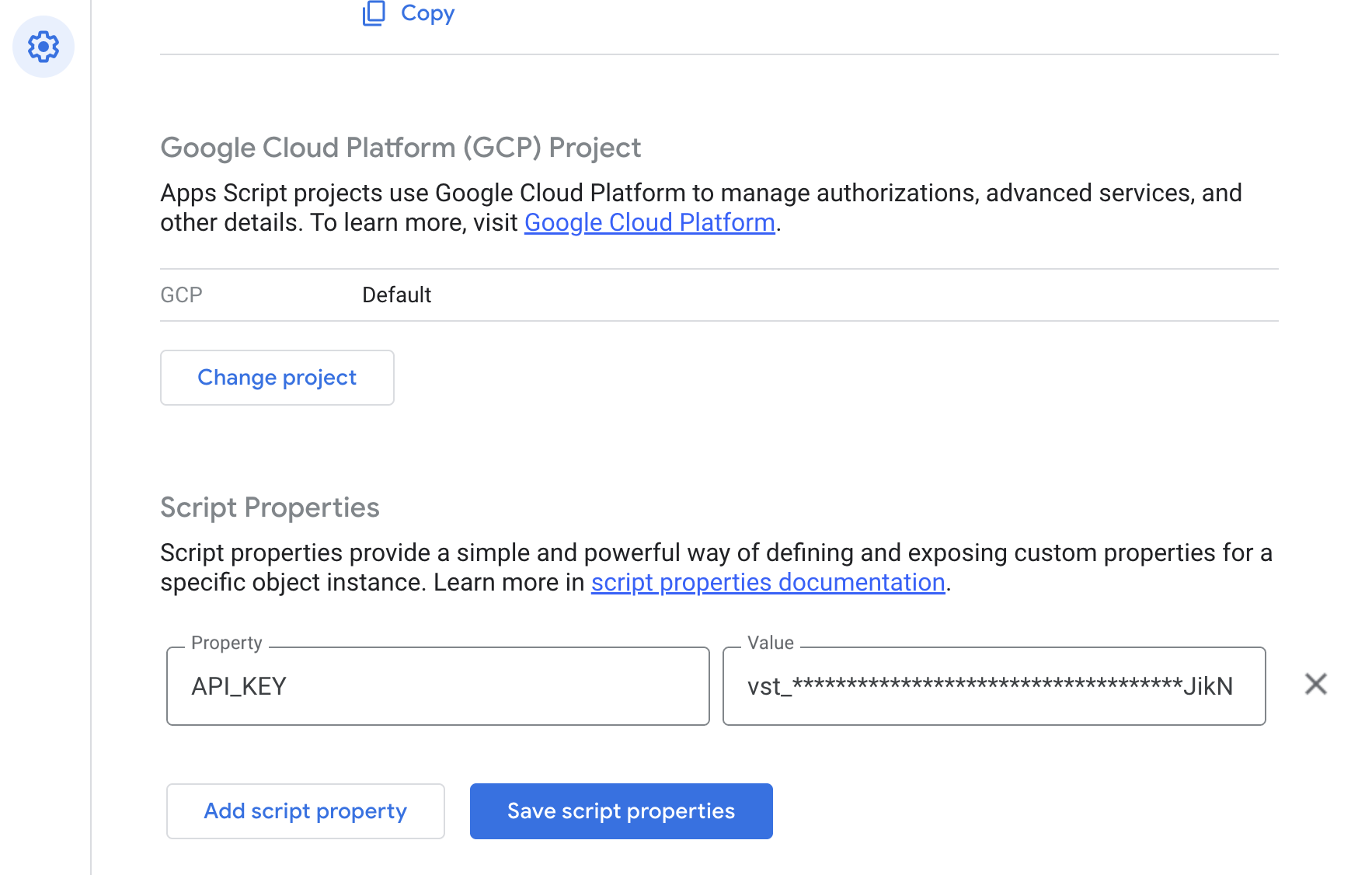
Task: Click the Copy text link
Action: click(427, 12)
